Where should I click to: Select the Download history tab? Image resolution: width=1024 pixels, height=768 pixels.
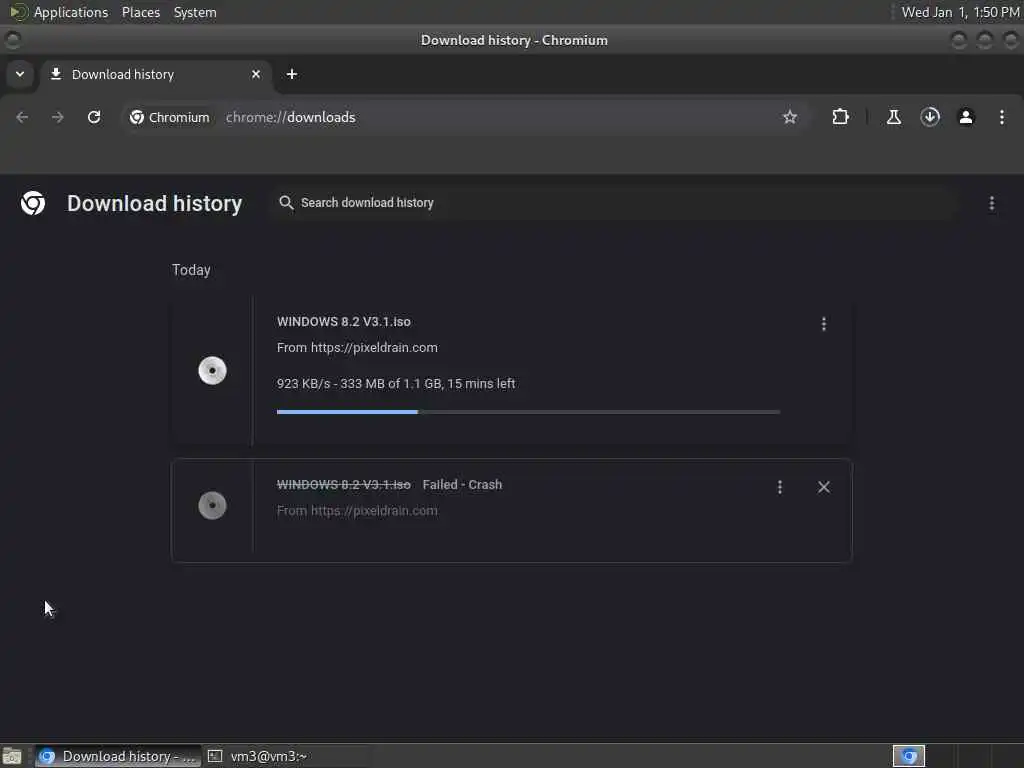coord(154,74)
